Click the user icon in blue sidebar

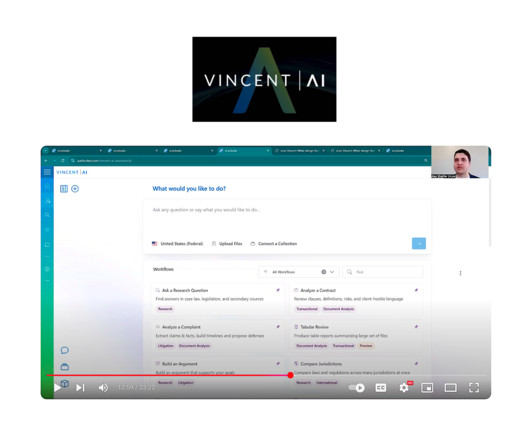pyautogui.click(x=47, y=201)
